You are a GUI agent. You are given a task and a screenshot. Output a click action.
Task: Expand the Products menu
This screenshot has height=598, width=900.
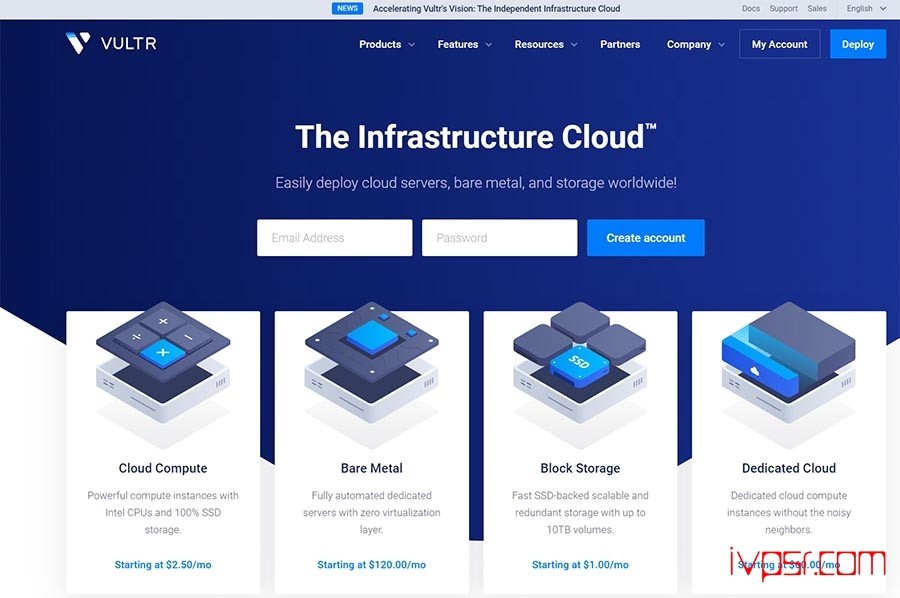[x=387, y=44]
